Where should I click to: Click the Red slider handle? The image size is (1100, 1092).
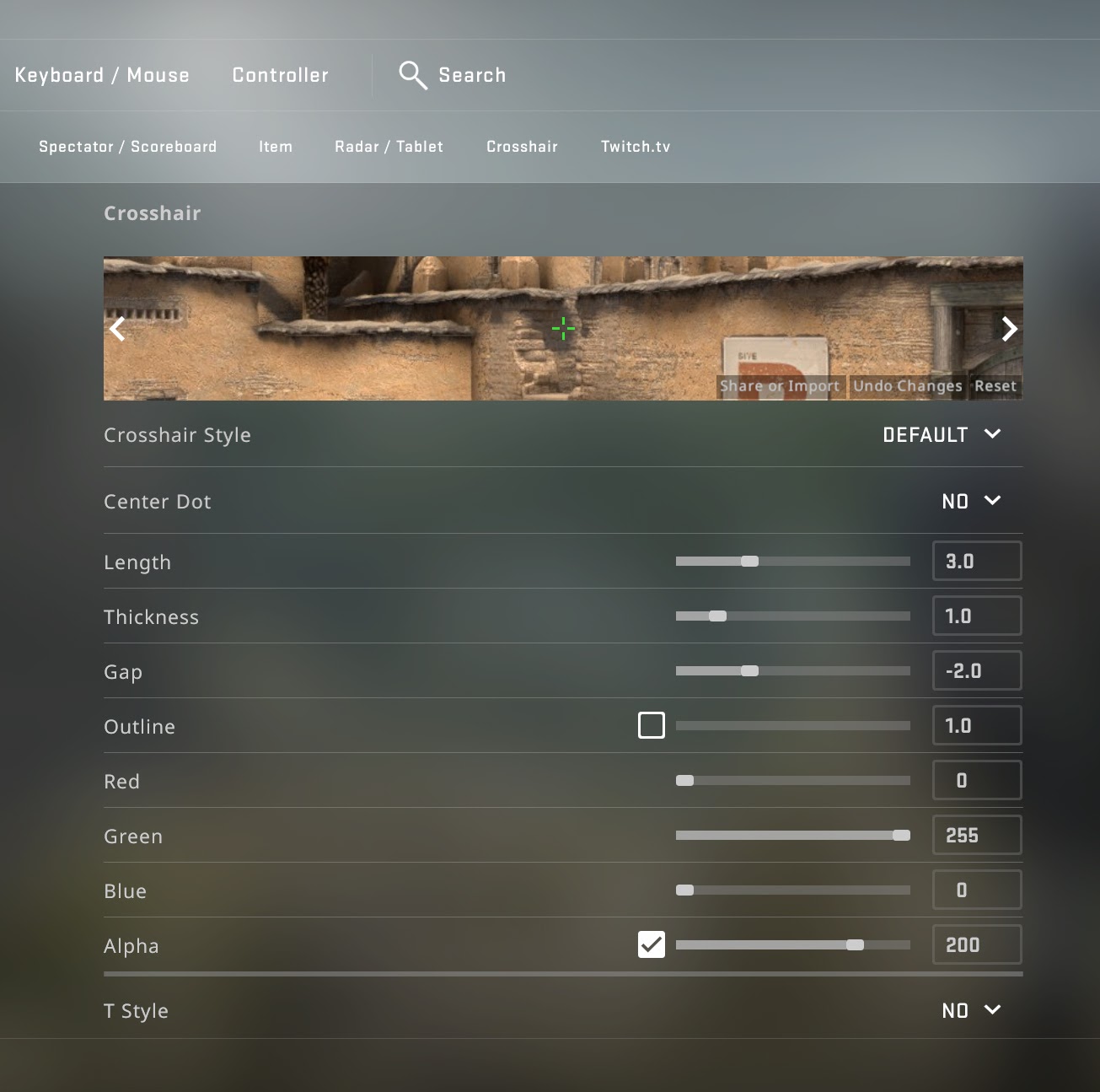[684, 781]
